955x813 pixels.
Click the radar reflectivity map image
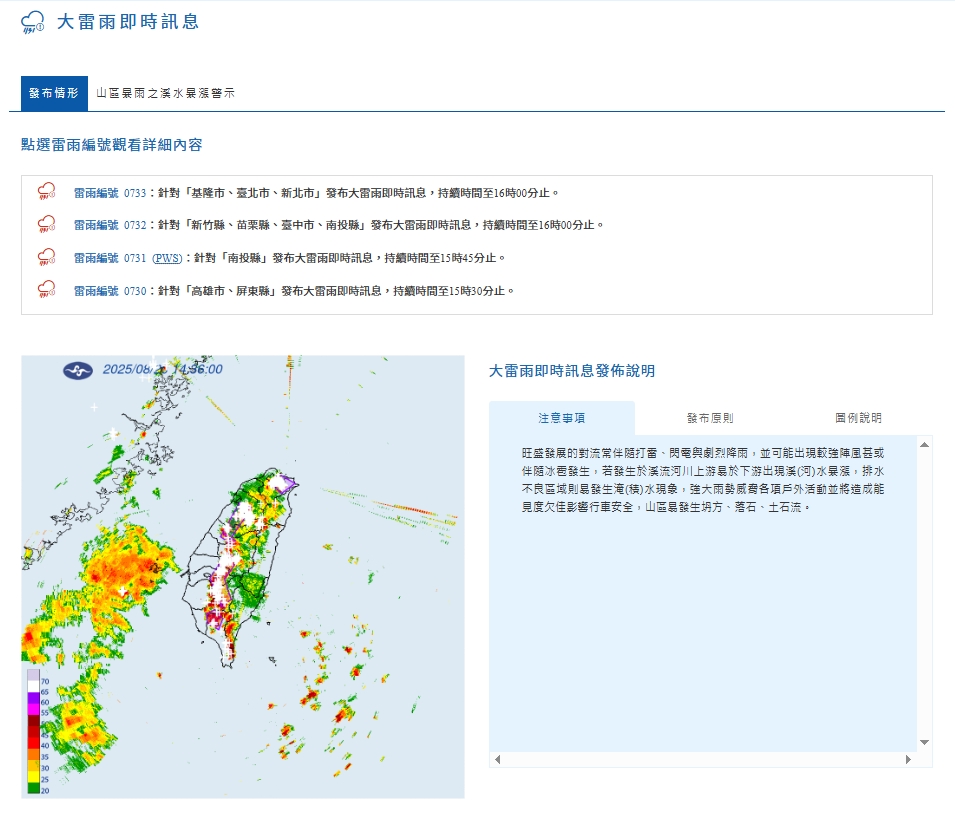tap(243, 577)
